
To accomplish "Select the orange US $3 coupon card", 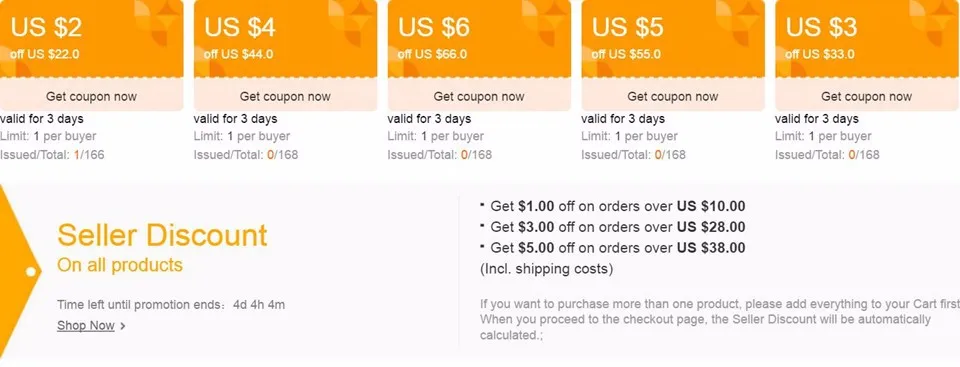I will click(x=867, y=40).
